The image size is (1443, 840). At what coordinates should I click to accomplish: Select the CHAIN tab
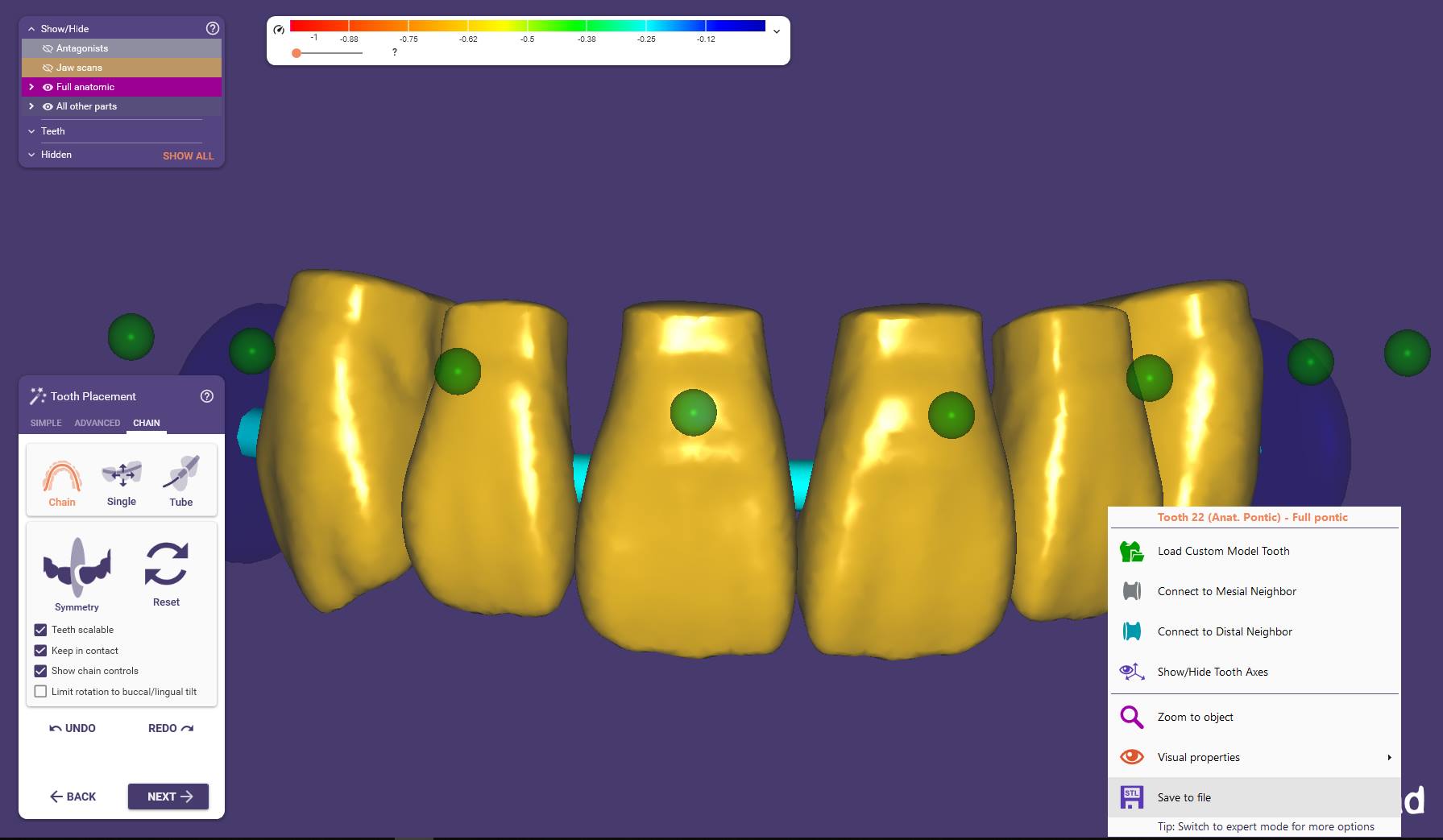coord(147,423)
